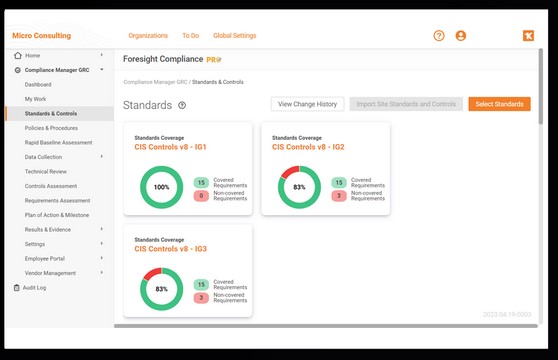Expand the Vendor Management submenu arrow

[x=102, y=272]
